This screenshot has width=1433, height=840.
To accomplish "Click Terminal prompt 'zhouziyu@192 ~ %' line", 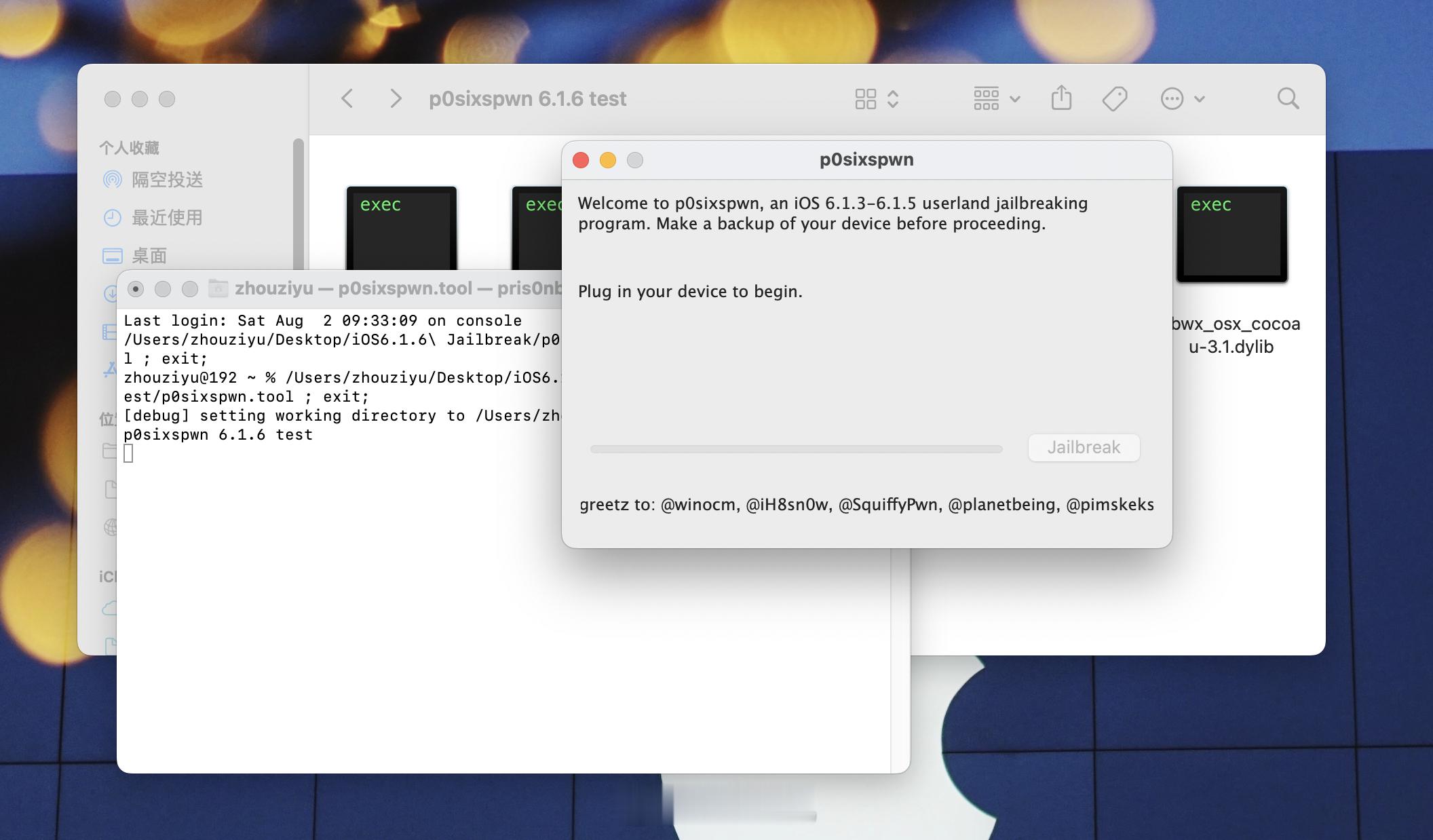I will point(342,378).
